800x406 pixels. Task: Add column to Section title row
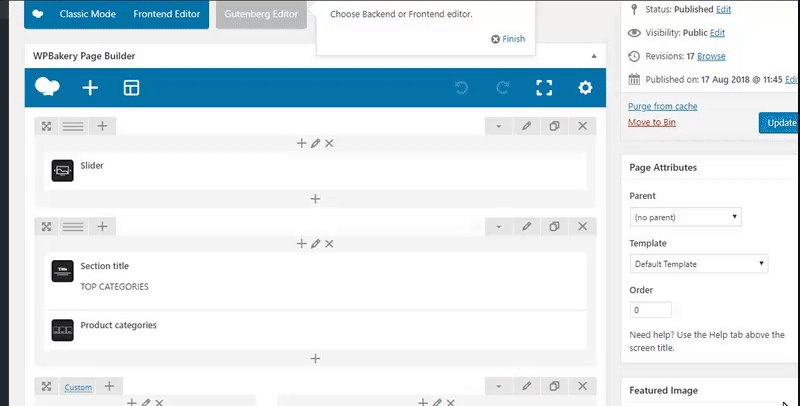(x=103, y=226)
